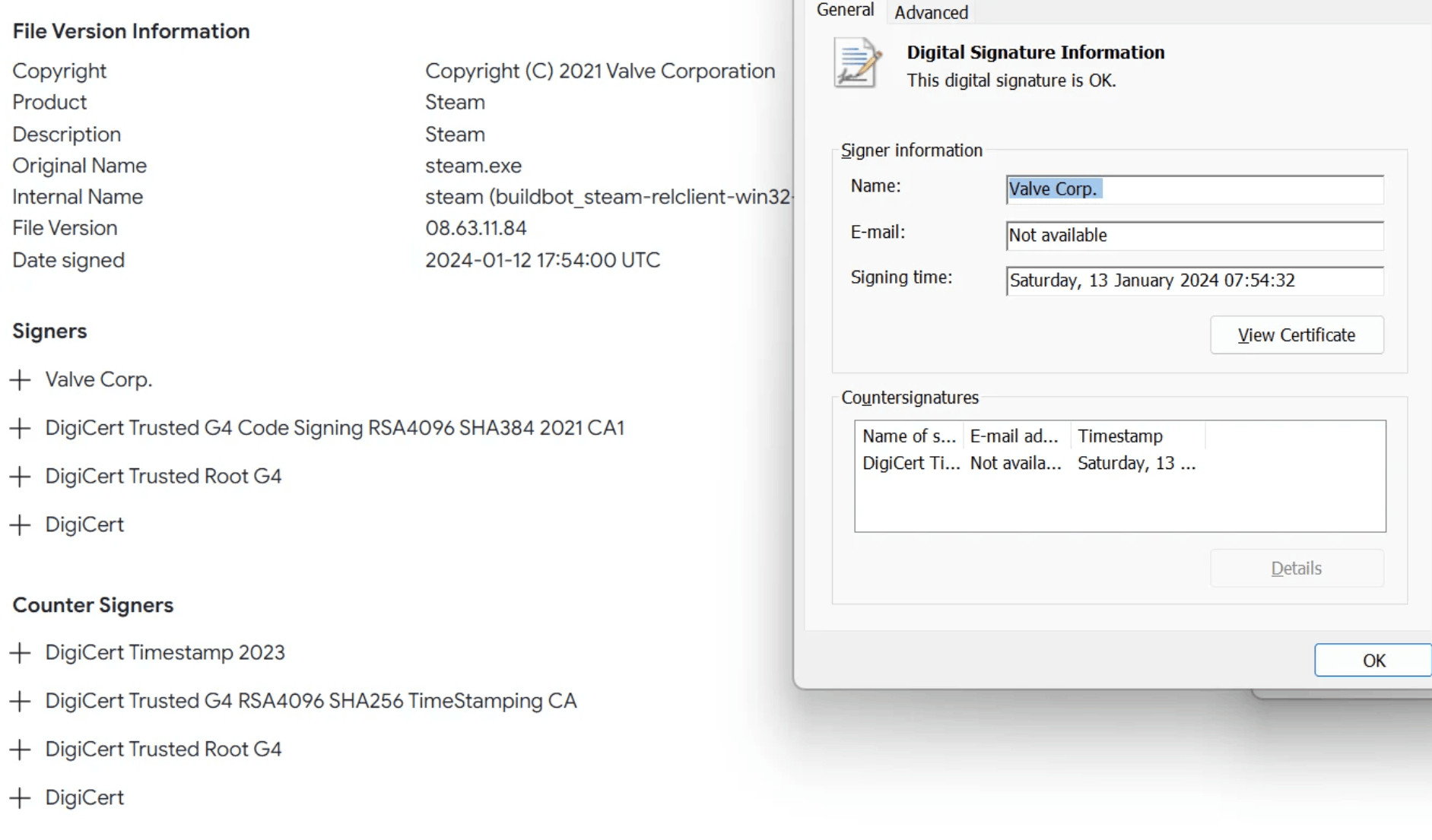Expand DigiCert Trusted Root G4 under Counter Signers
Viewport: 1432px width, 840px height.
pyautogui.click(x=20, y=750)
